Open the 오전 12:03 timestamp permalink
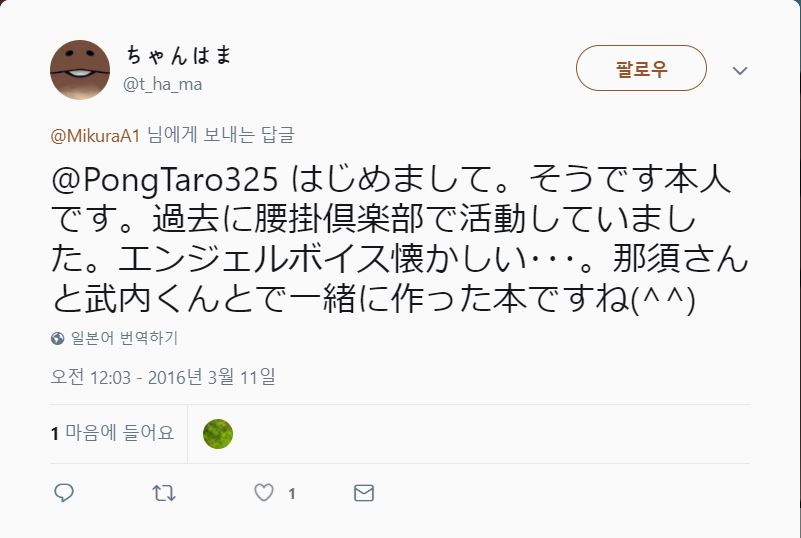801x538 pixels. tap(162, 377)
